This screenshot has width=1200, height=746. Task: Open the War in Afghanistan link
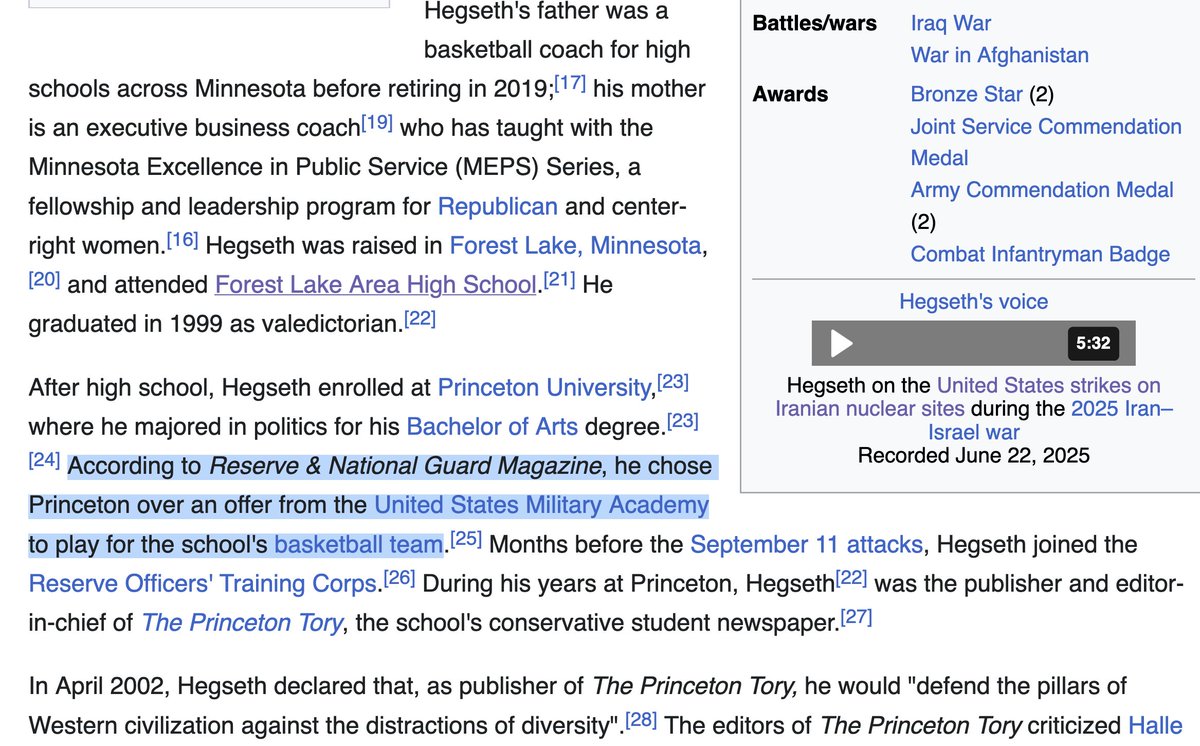1000,55
